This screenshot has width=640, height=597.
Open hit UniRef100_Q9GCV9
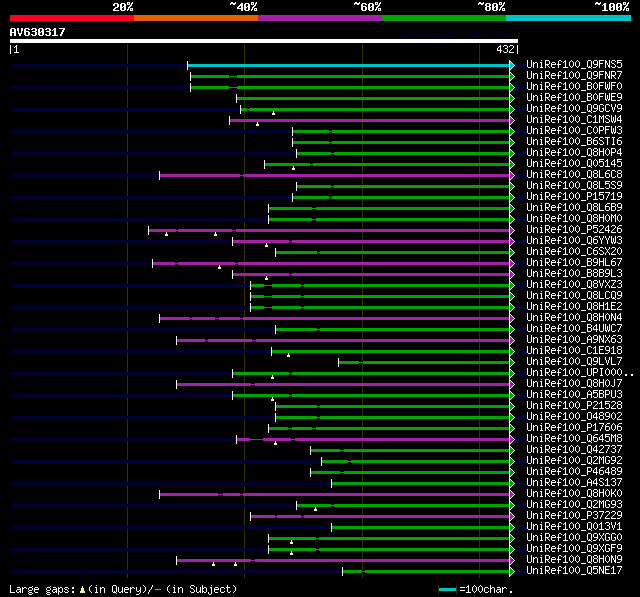(x=574, y=109)
